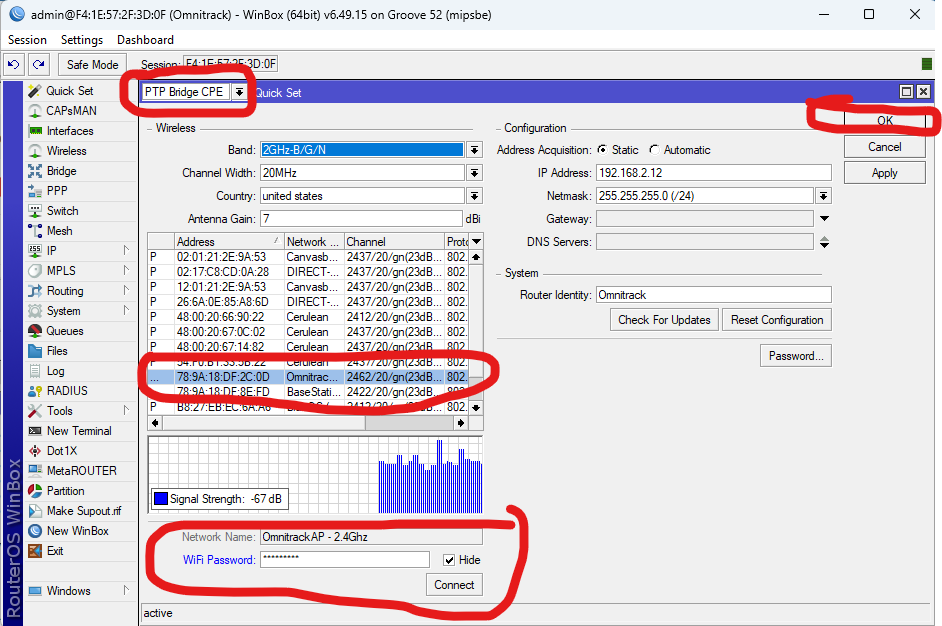Click the IP Address input field
Image resolution: width=942 pixels, height=626 pixels.
[713, 173]
